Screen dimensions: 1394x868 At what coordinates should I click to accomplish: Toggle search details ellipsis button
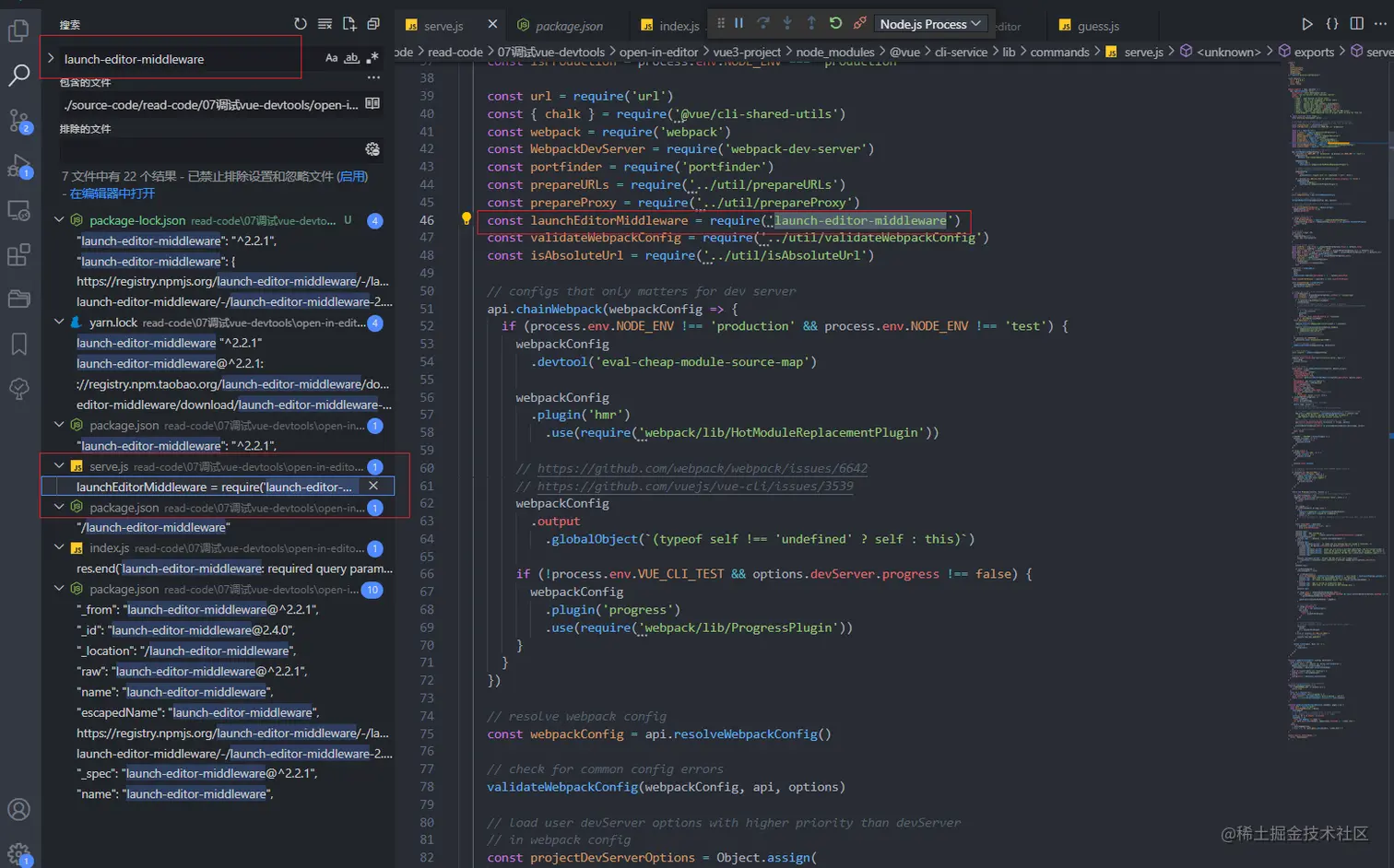[373, 78]
